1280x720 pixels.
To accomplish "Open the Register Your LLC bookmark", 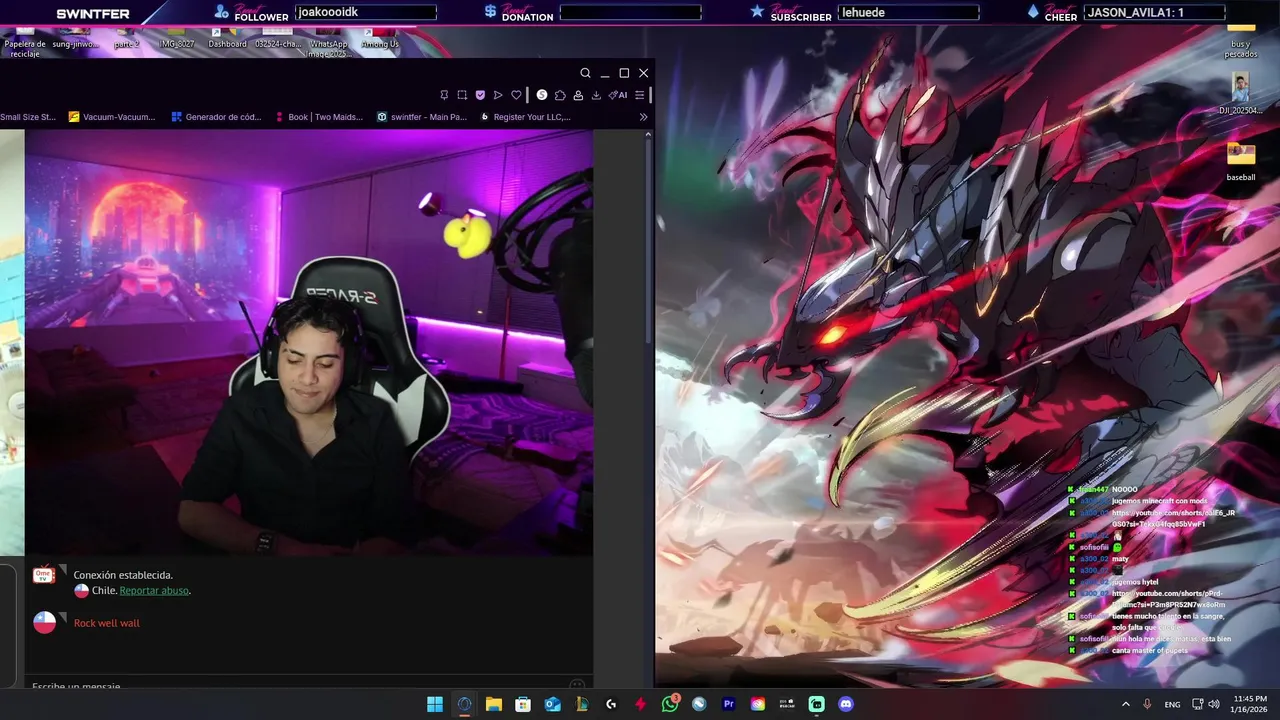I will pos(526,117).
